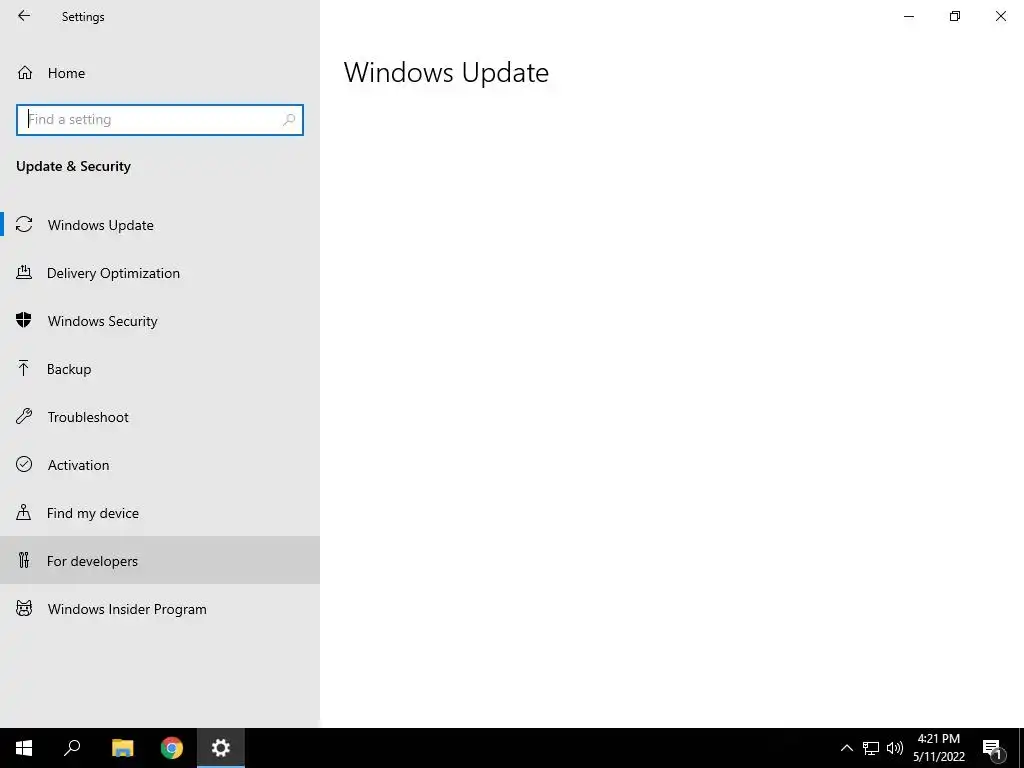Open the Windows Start menu
This screenshot has height=768, width=1024.
tap(24, 748)
